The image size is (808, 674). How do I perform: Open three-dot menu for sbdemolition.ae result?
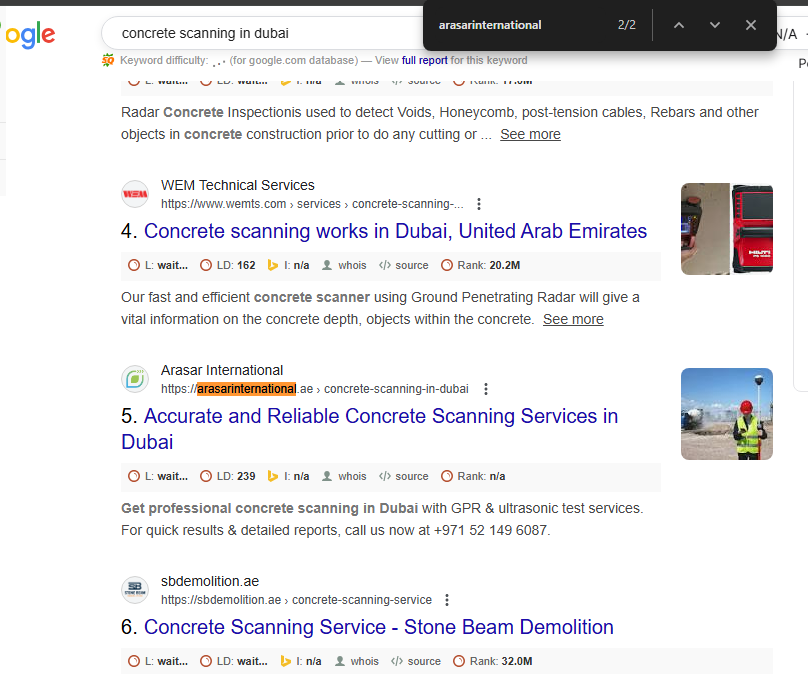tap(447, 600)
